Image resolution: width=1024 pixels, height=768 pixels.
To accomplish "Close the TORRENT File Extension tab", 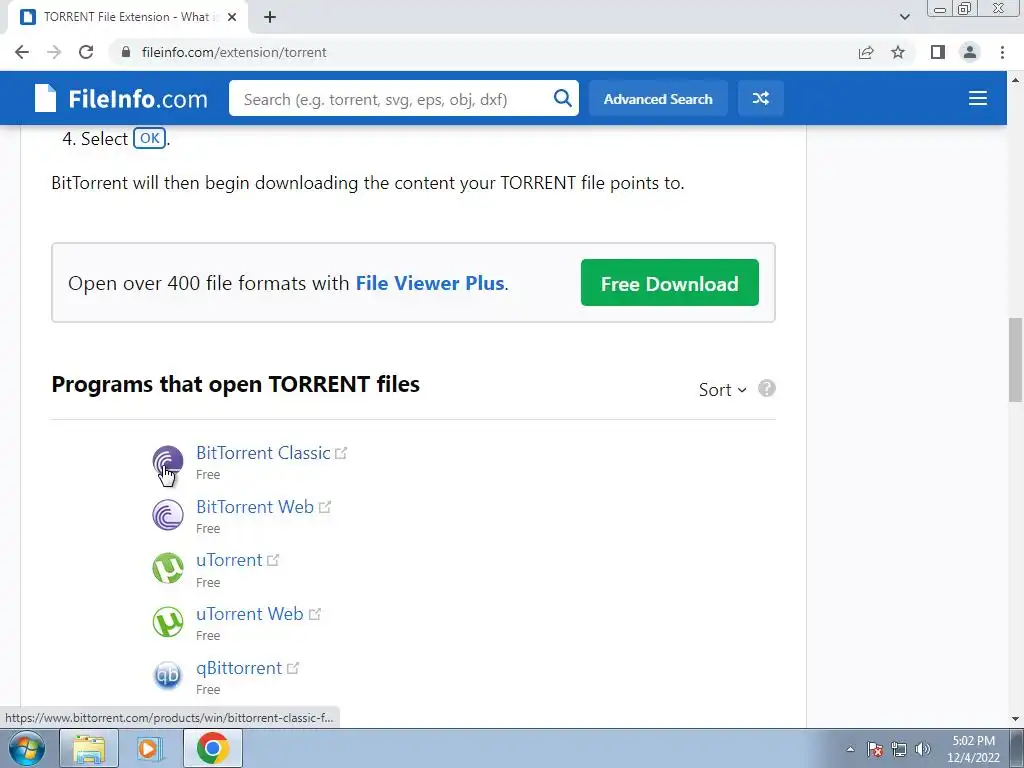I will click(232, 17).
